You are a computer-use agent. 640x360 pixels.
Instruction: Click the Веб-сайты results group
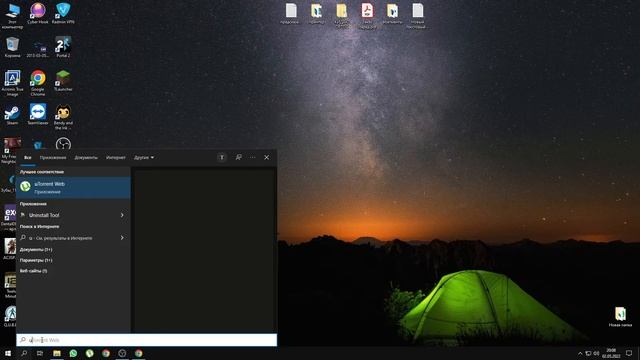[33, 271]
